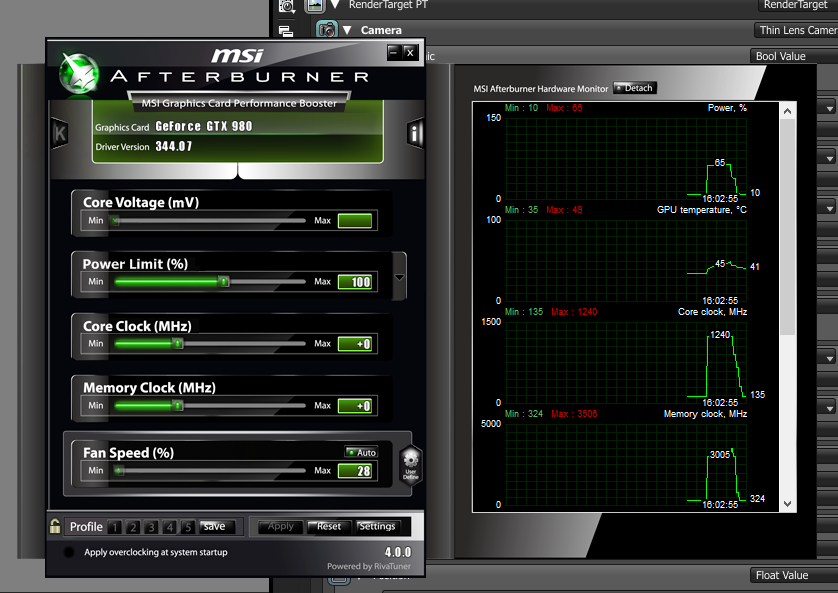The image size is (838, 593).
Task: Click the Fan Speed value field showing 28
Action: point(355,471)
